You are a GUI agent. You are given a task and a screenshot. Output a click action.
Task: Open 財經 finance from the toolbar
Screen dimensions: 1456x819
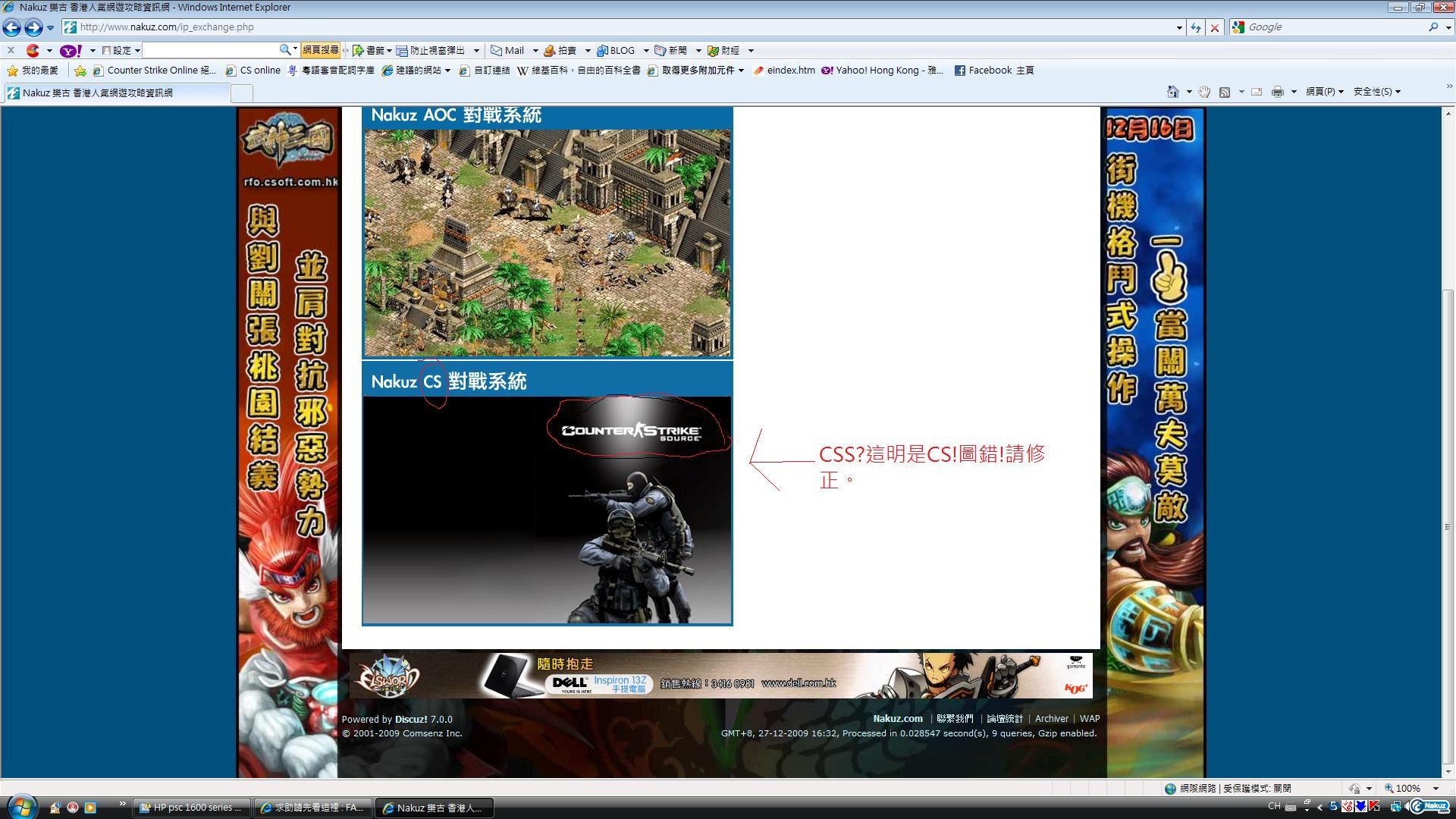point(724,51)
